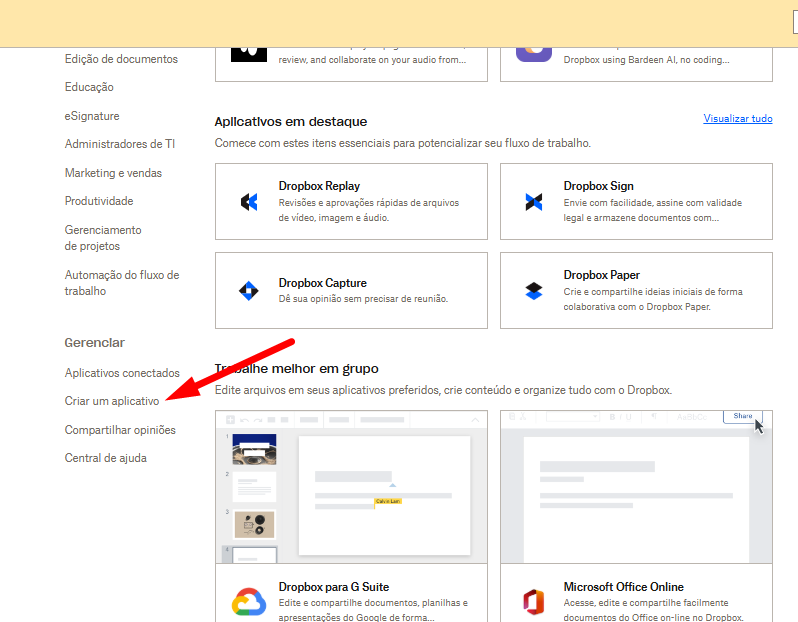Open the Dropbox Sign title

click(598, 186)
